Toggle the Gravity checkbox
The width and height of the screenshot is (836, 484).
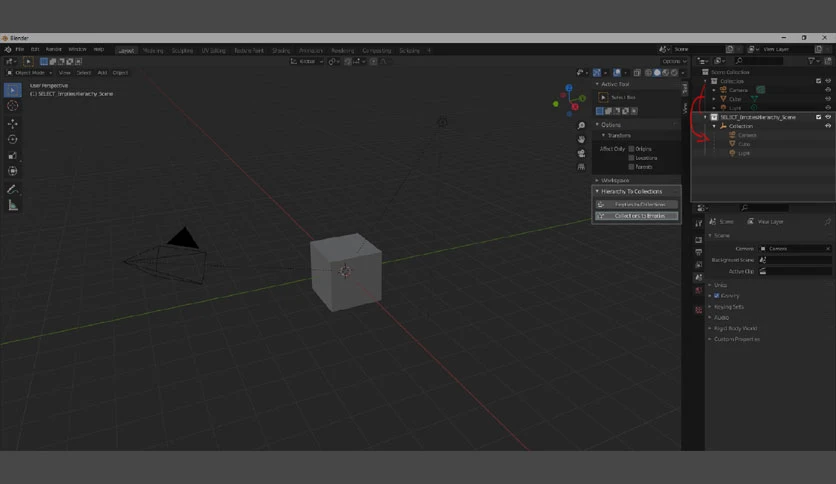click(x=717, y=296)
